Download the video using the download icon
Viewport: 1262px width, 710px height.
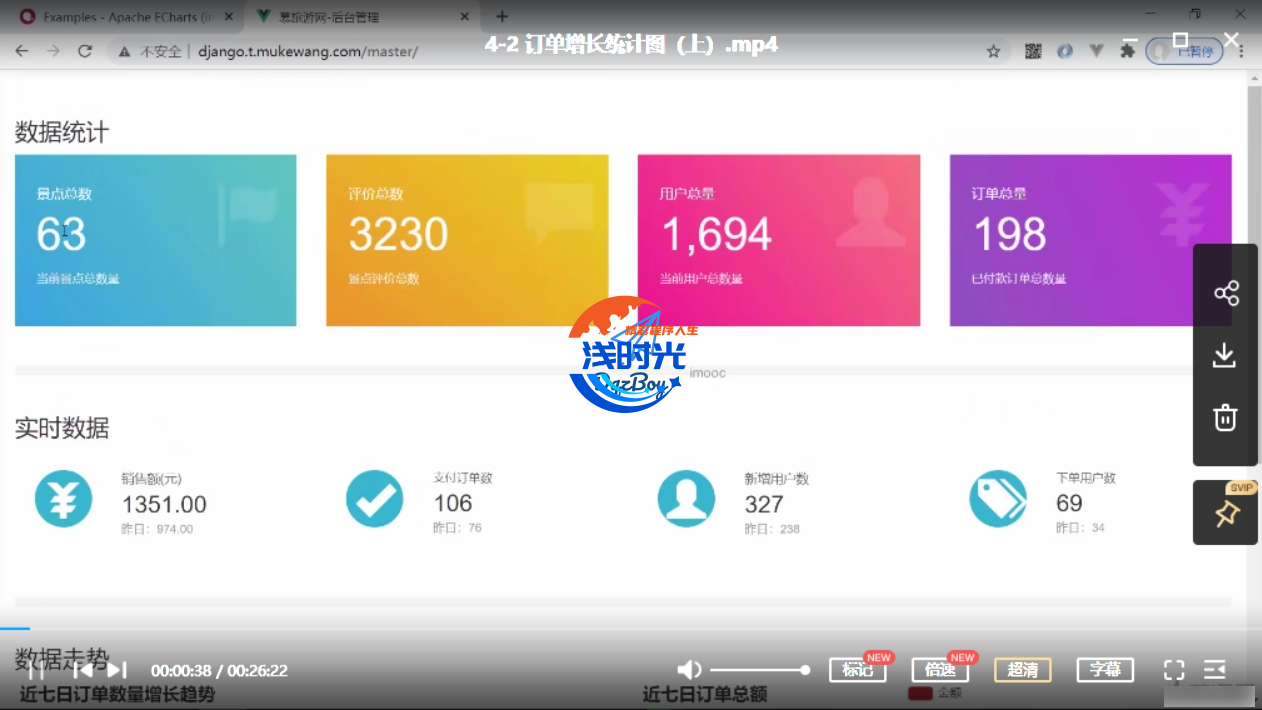pos(1225,355)
